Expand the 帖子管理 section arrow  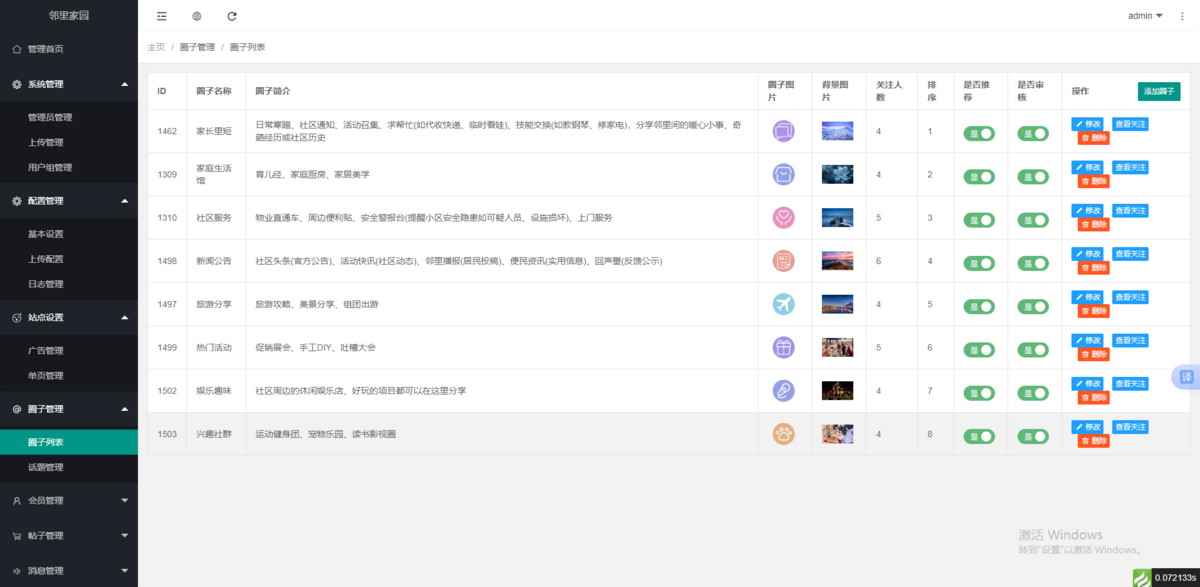pyautogui.click(x=124, y=536)
